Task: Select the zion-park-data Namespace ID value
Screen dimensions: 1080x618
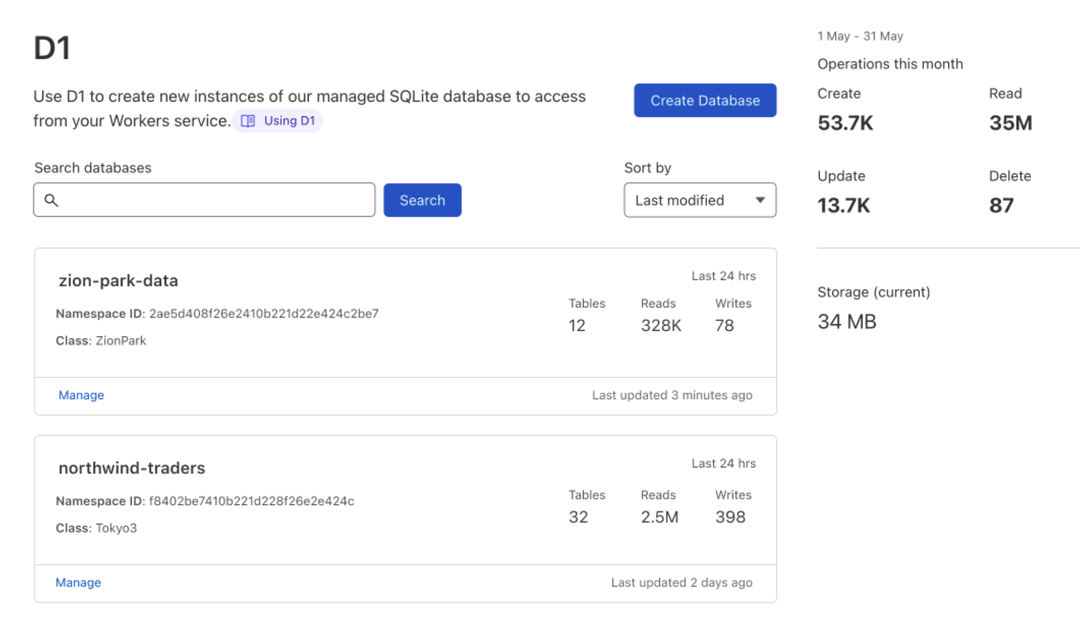Action: pyautogui.click(x=264, y=314)
